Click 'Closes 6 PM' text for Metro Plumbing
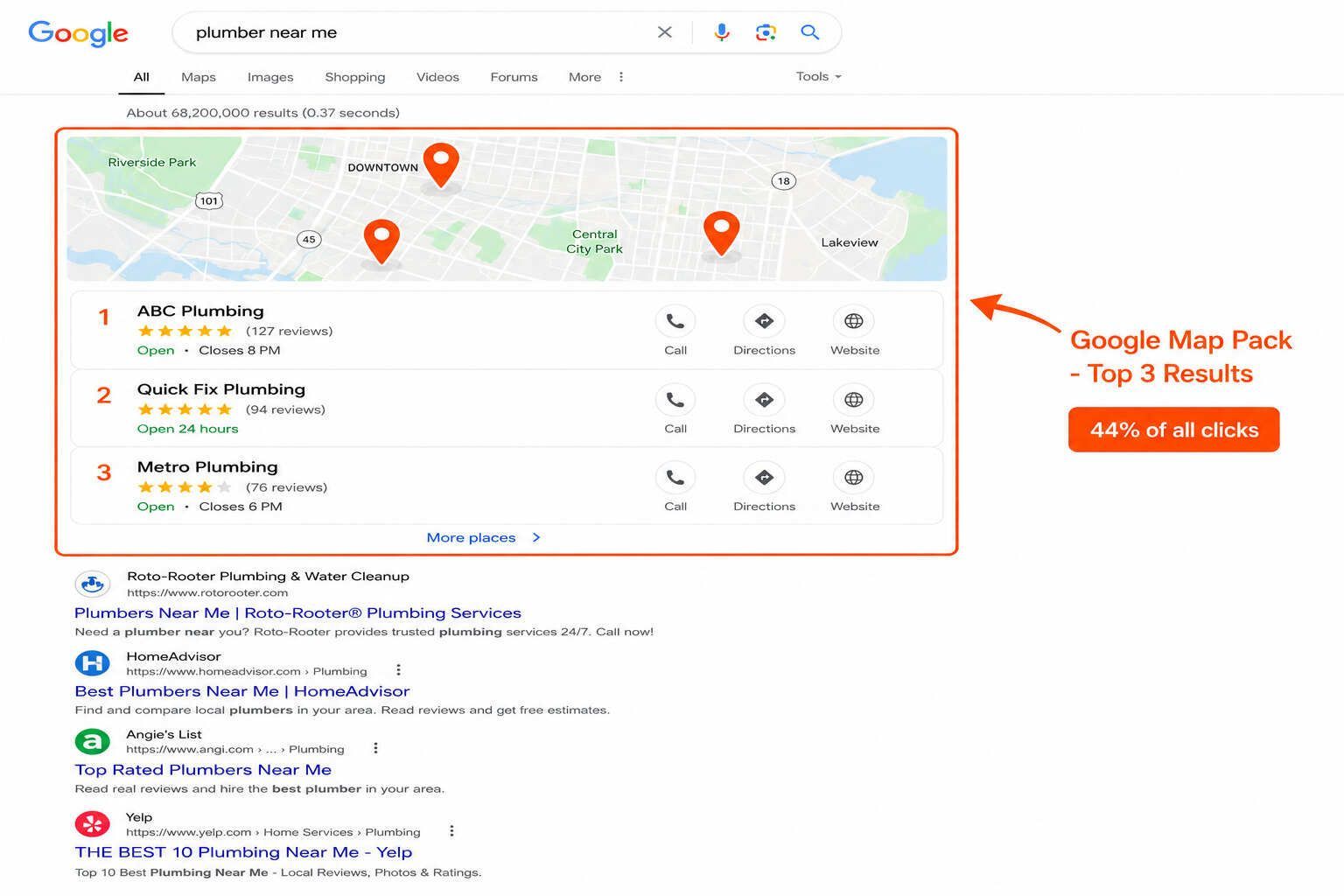The height and width of the screenshot is (896, 1344). [241, 507]
